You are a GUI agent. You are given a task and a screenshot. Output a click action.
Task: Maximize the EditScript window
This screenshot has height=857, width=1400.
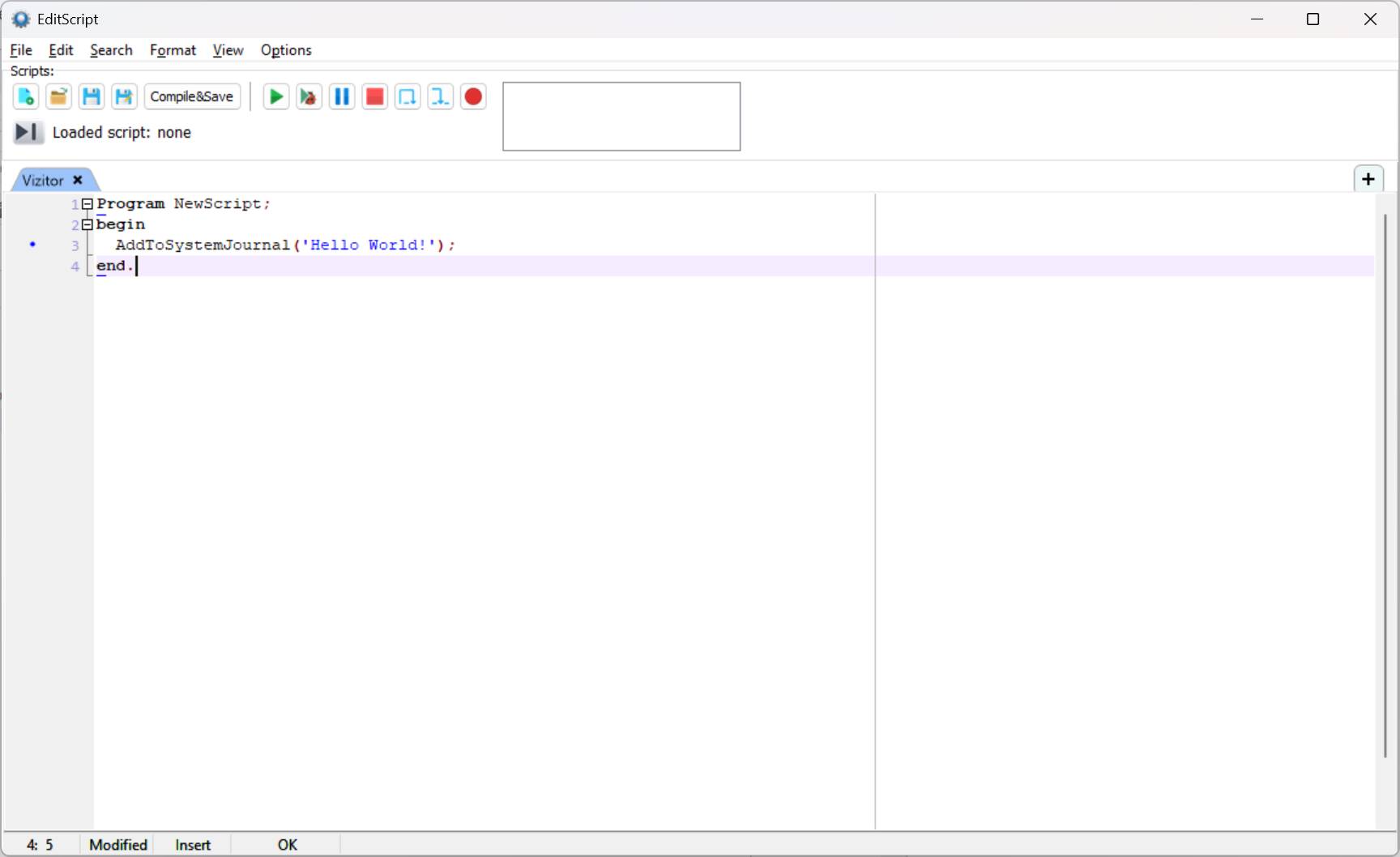(x=1313, y=19)
